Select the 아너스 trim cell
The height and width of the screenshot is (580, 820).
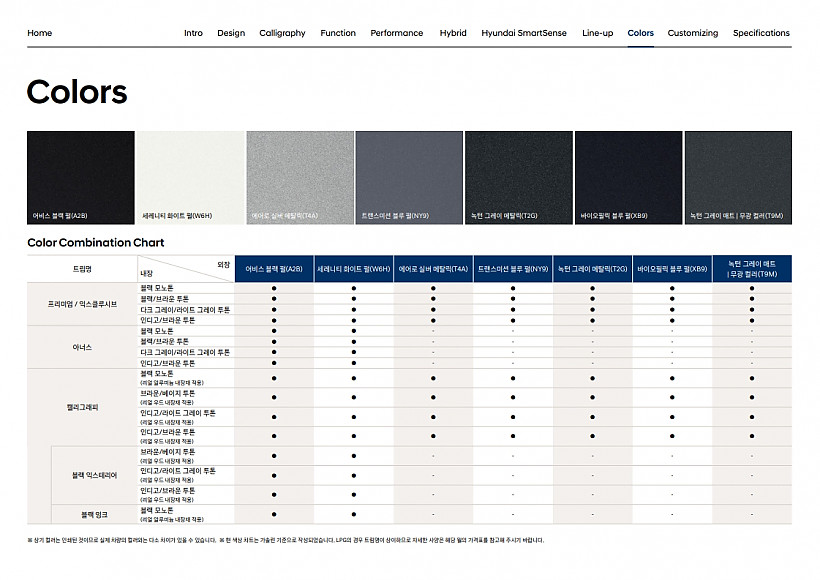82,347
